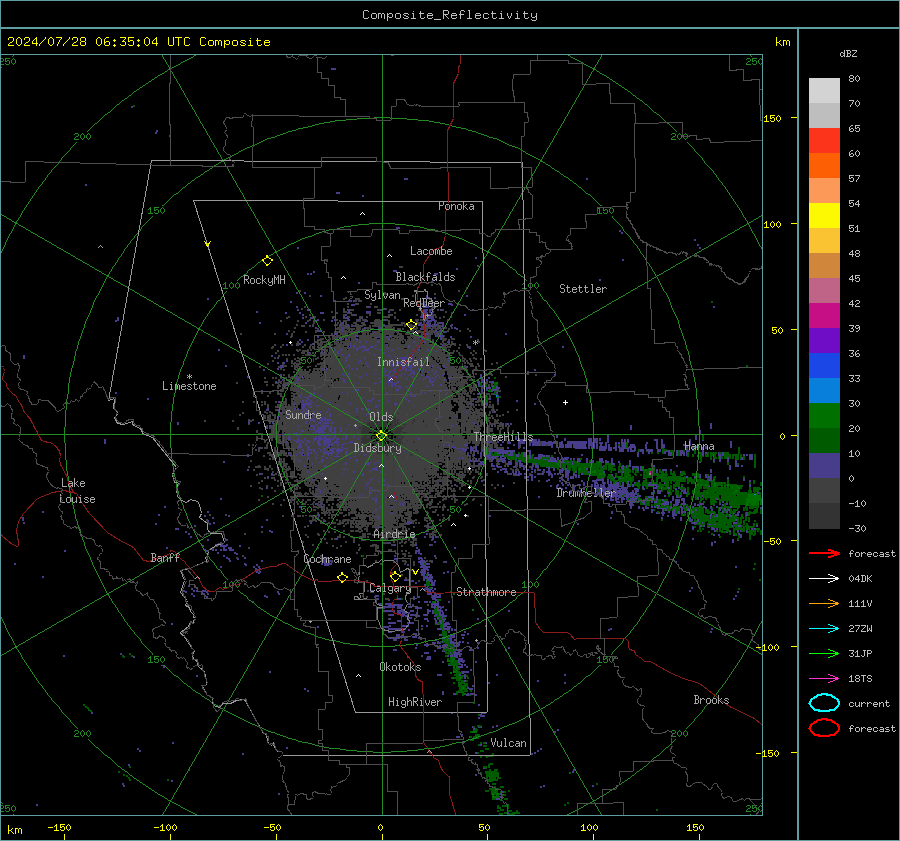Screen dimensions: 900x841
Task: Select the red 60-65 dBZ color swatch
Action: tap(824, 141)
